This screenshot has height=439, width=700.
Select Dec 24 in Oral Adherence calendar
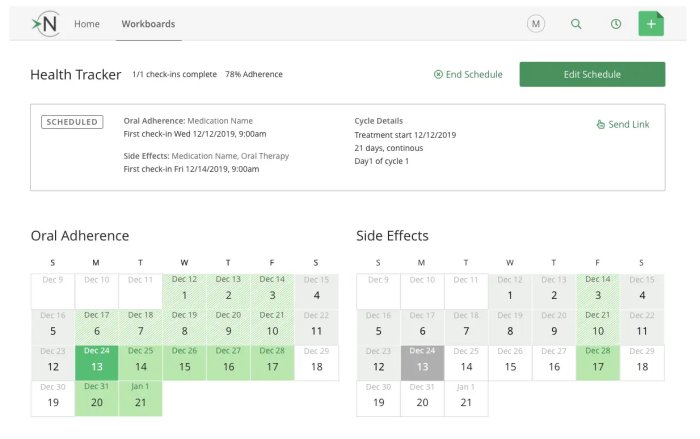pos(97,360)
